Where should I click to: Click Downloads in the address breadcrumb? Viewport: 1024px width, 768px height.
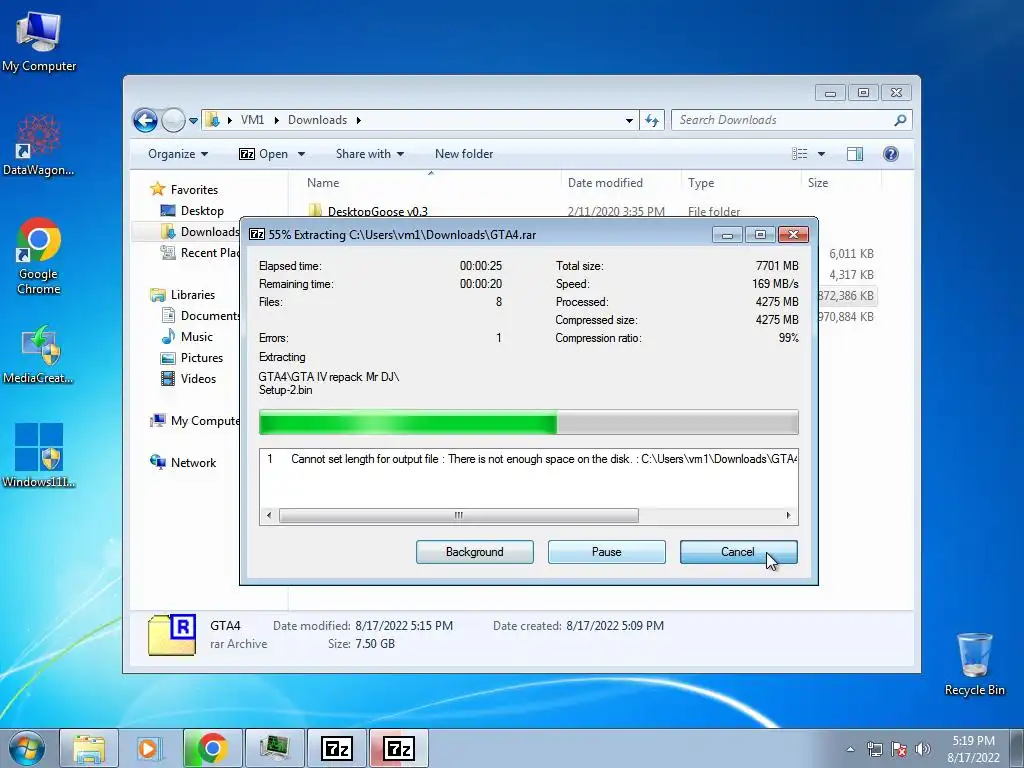click(x=317, y=120)
